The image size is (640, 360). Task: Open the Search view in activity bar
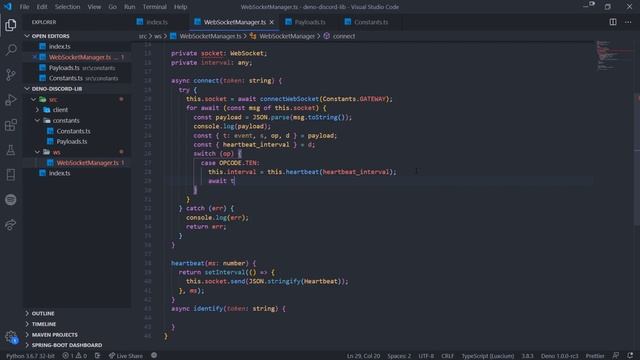tap(11, 50)
